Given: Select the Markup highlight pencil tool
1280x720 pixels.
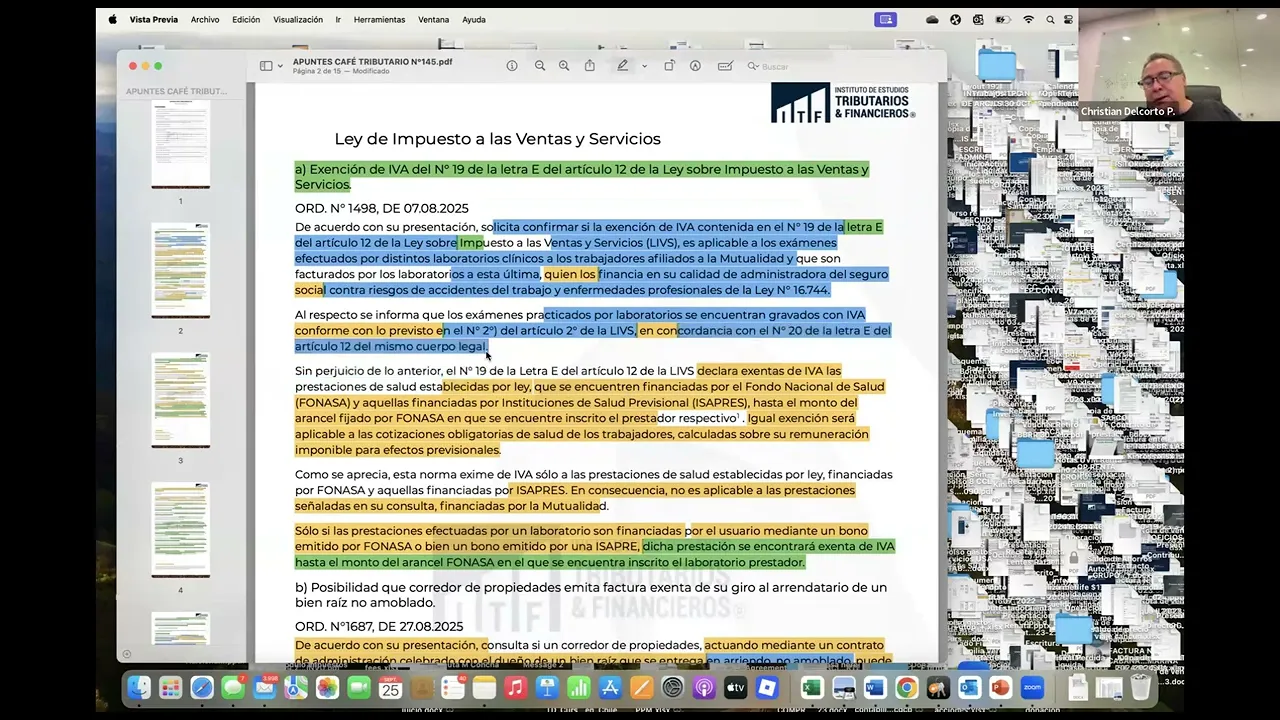Looking at the screenshot, I should point(622,65).
